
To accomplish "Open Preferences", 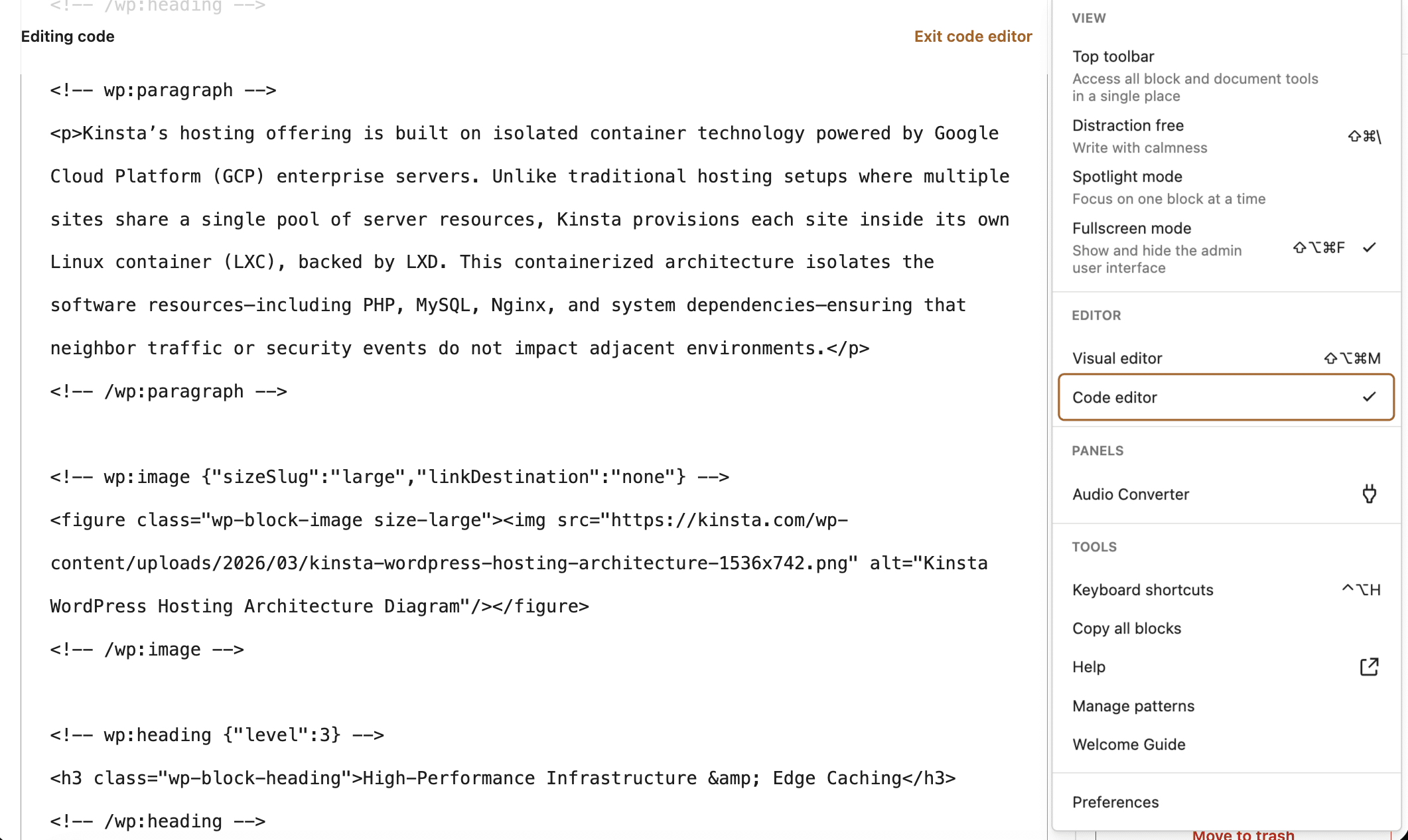I will coord(1226,802).
